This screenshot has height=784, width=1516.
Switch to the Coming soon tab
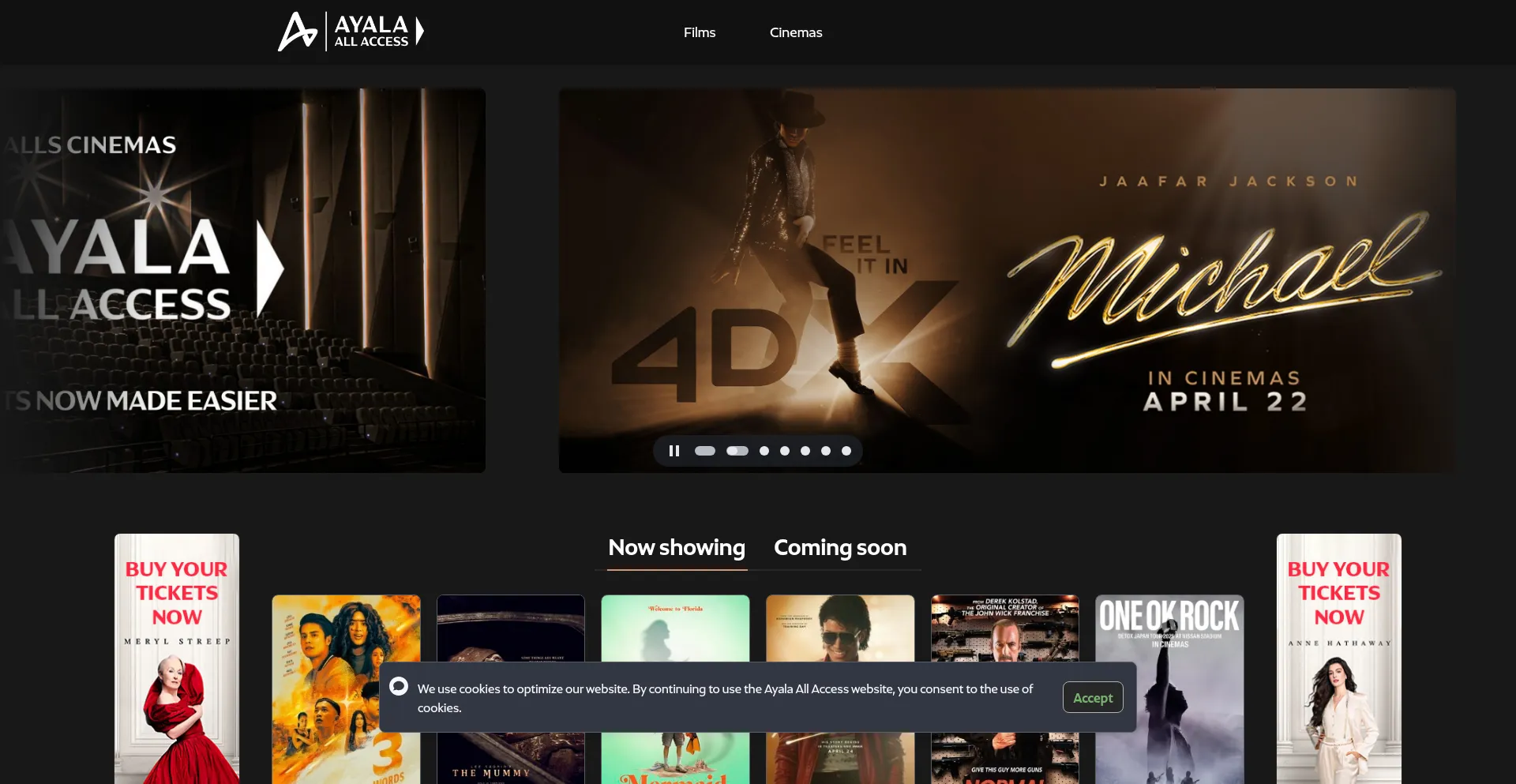(840, 547)
